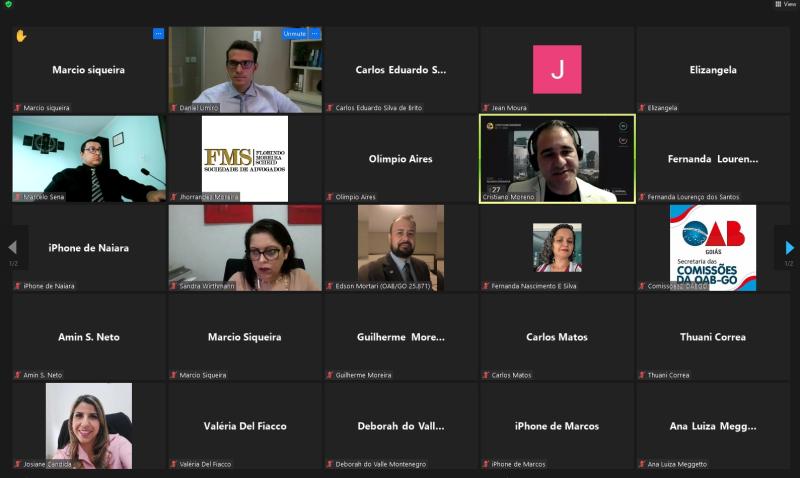Viewport: 800px width, 478px height.
Task: Open the View layout menu
Action: pos(785,4)
